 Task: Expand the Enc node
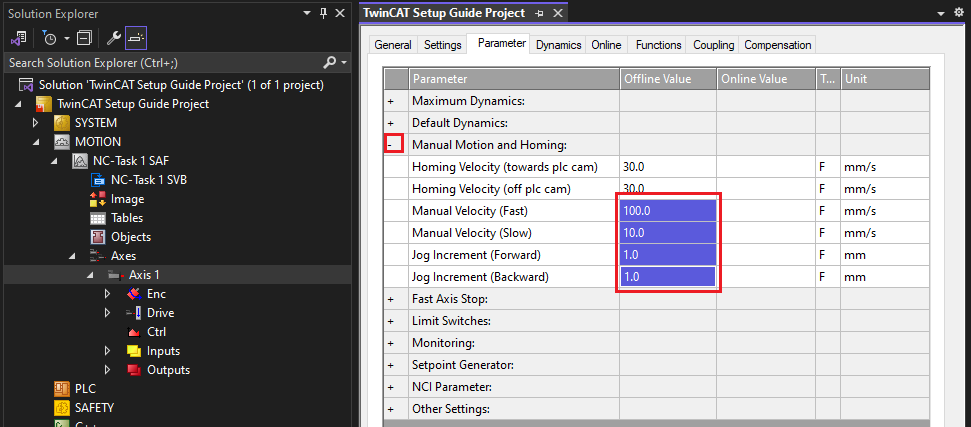click(x=108, y=294)
